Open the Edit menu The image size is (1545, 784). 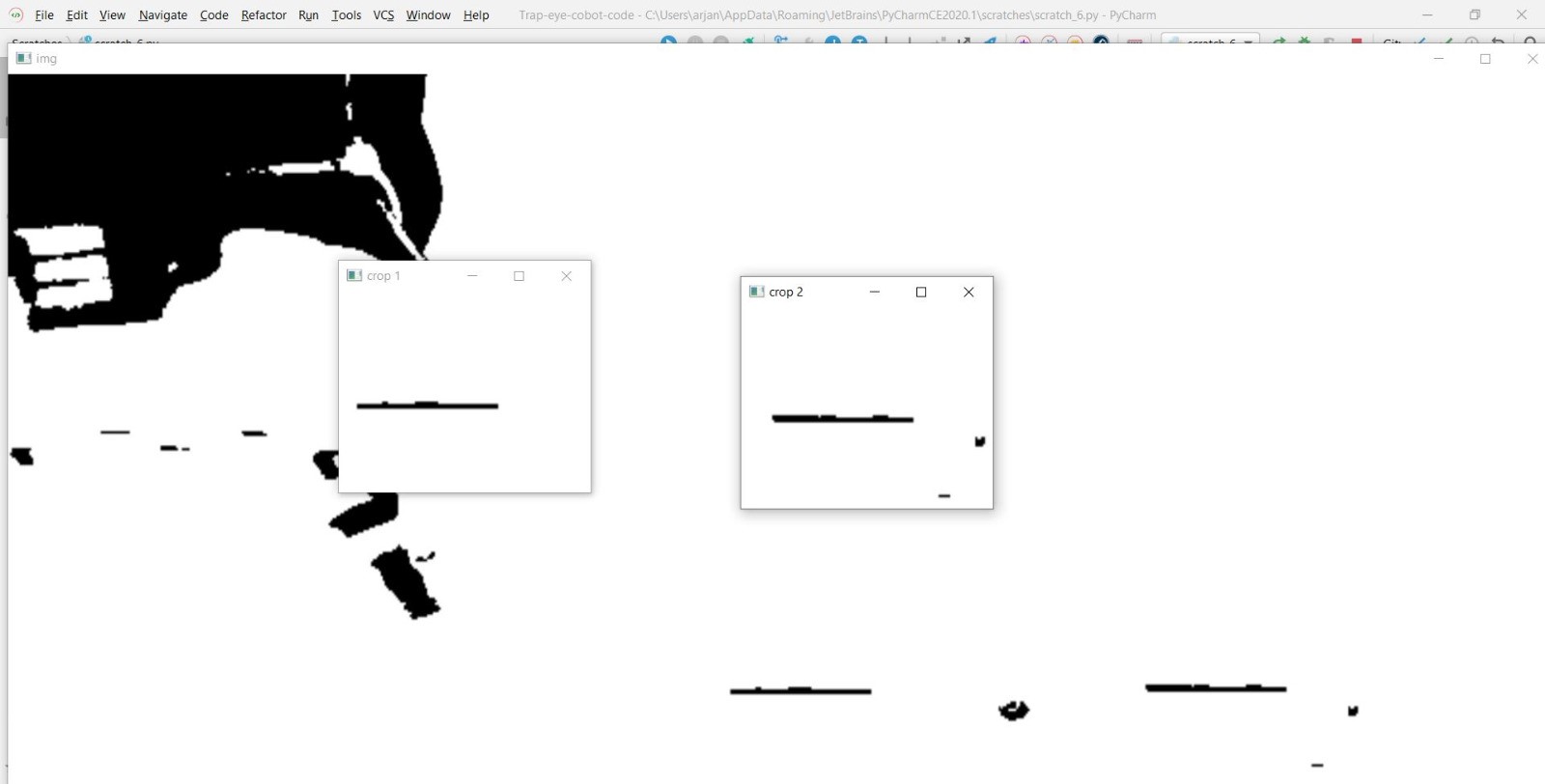pos(77,15)
